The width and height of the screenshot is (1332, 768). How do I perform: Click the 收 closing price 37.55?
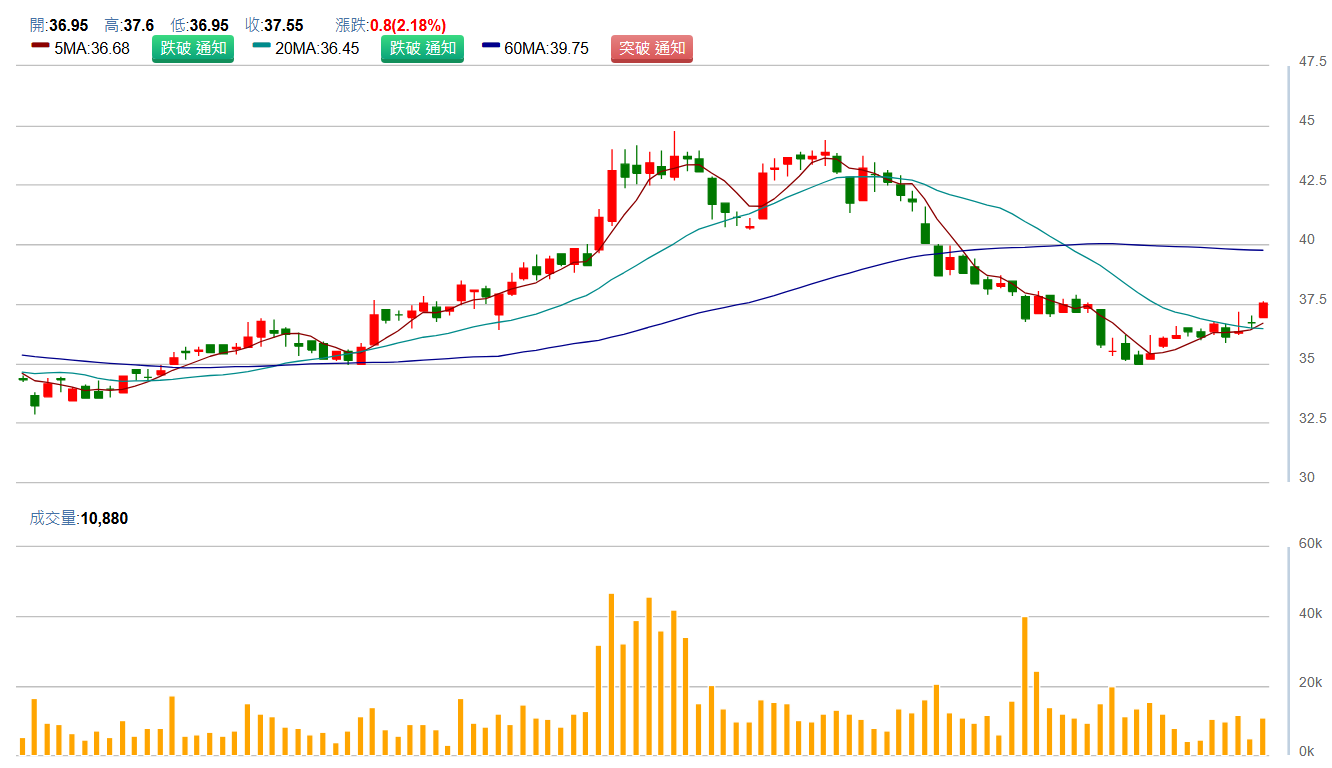click(x=283, y=25)
